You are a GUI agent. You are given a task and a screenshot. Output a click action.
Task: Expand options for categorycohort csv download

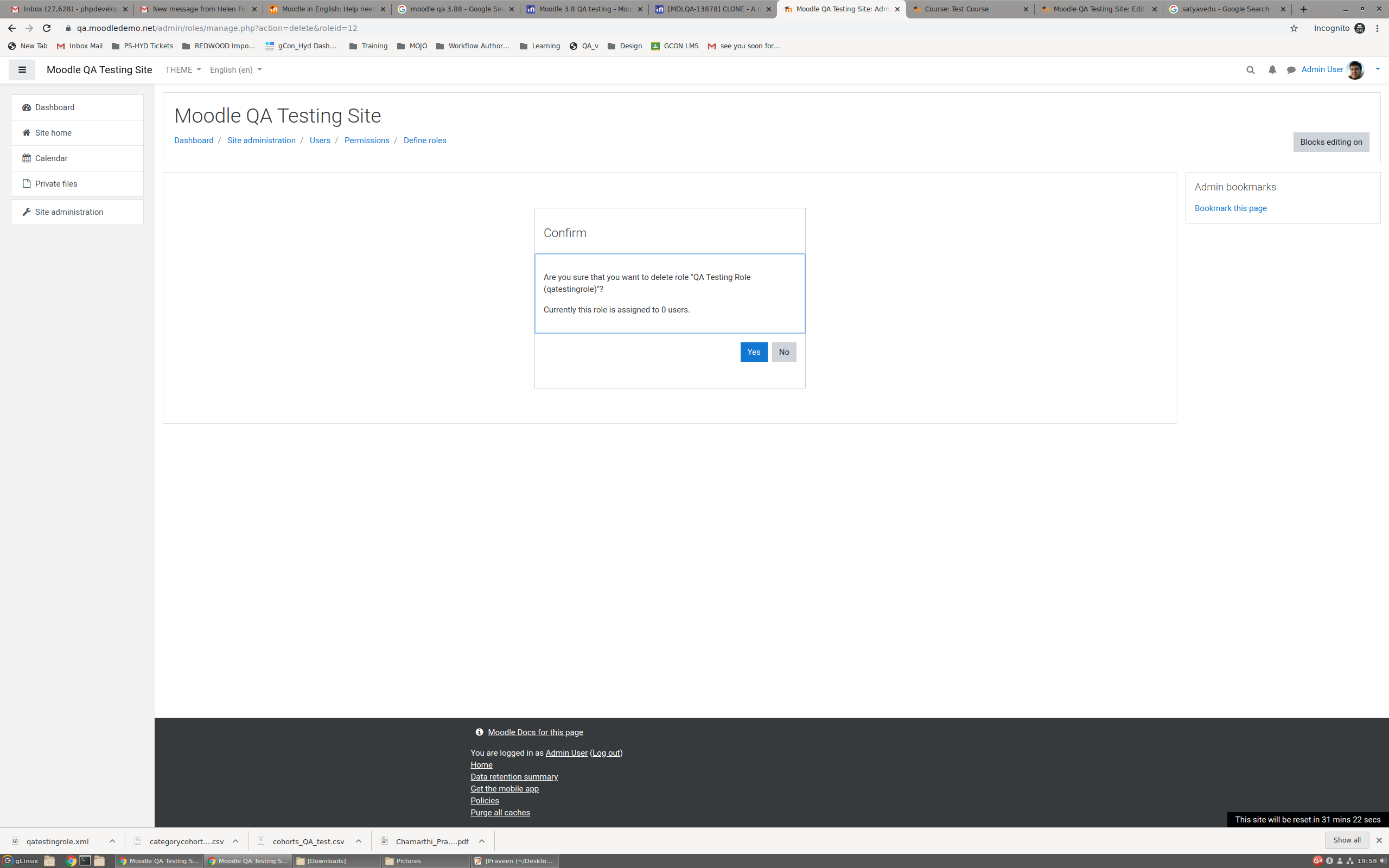[235, 841]
